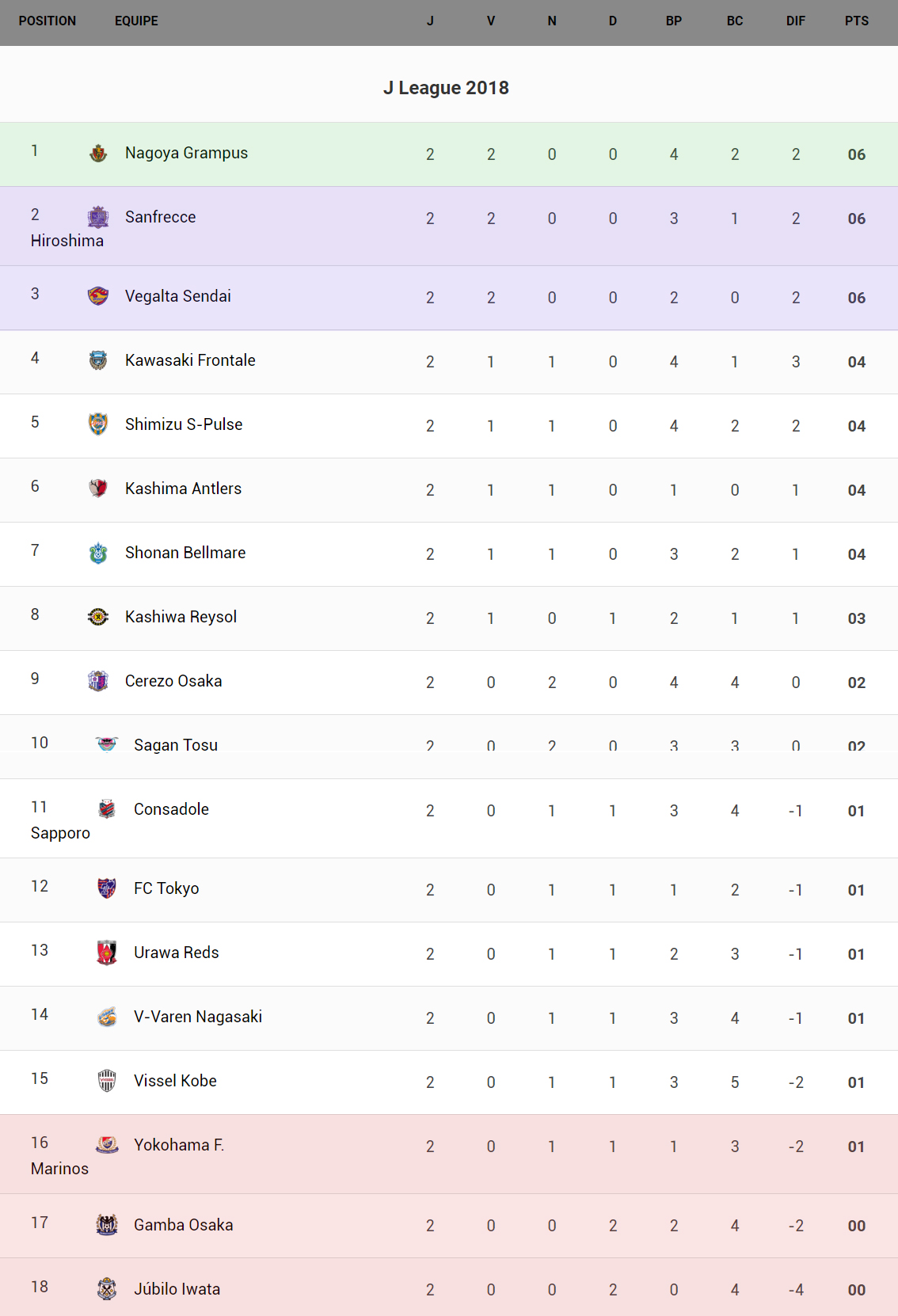Image resolution: width=898 pixels, height=1316 pixels.
Task: Click the Nagoya Grampus club crest
Action: (x=98, y=153)
